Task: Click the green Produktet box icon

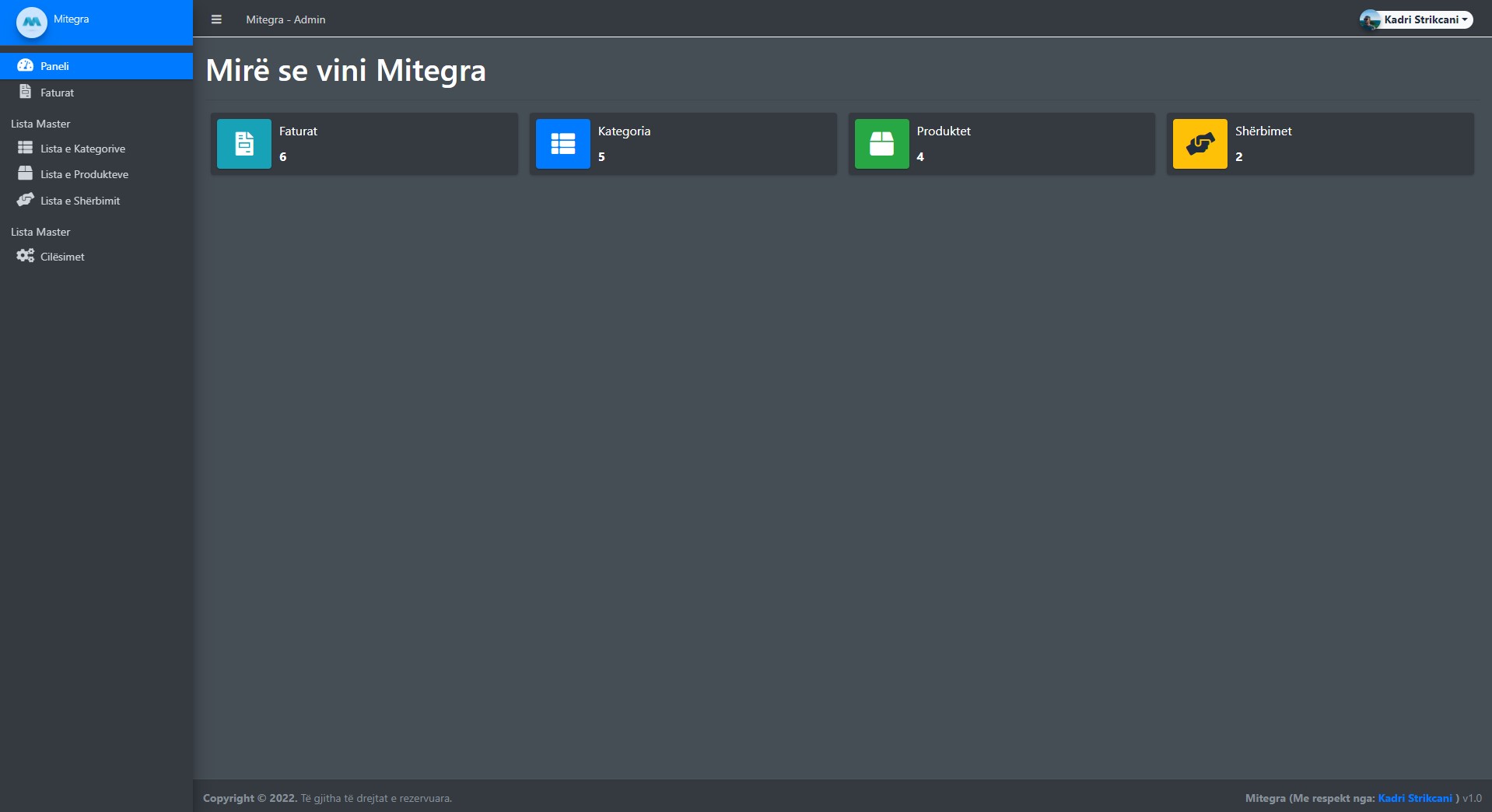Action: click(881, 144)
